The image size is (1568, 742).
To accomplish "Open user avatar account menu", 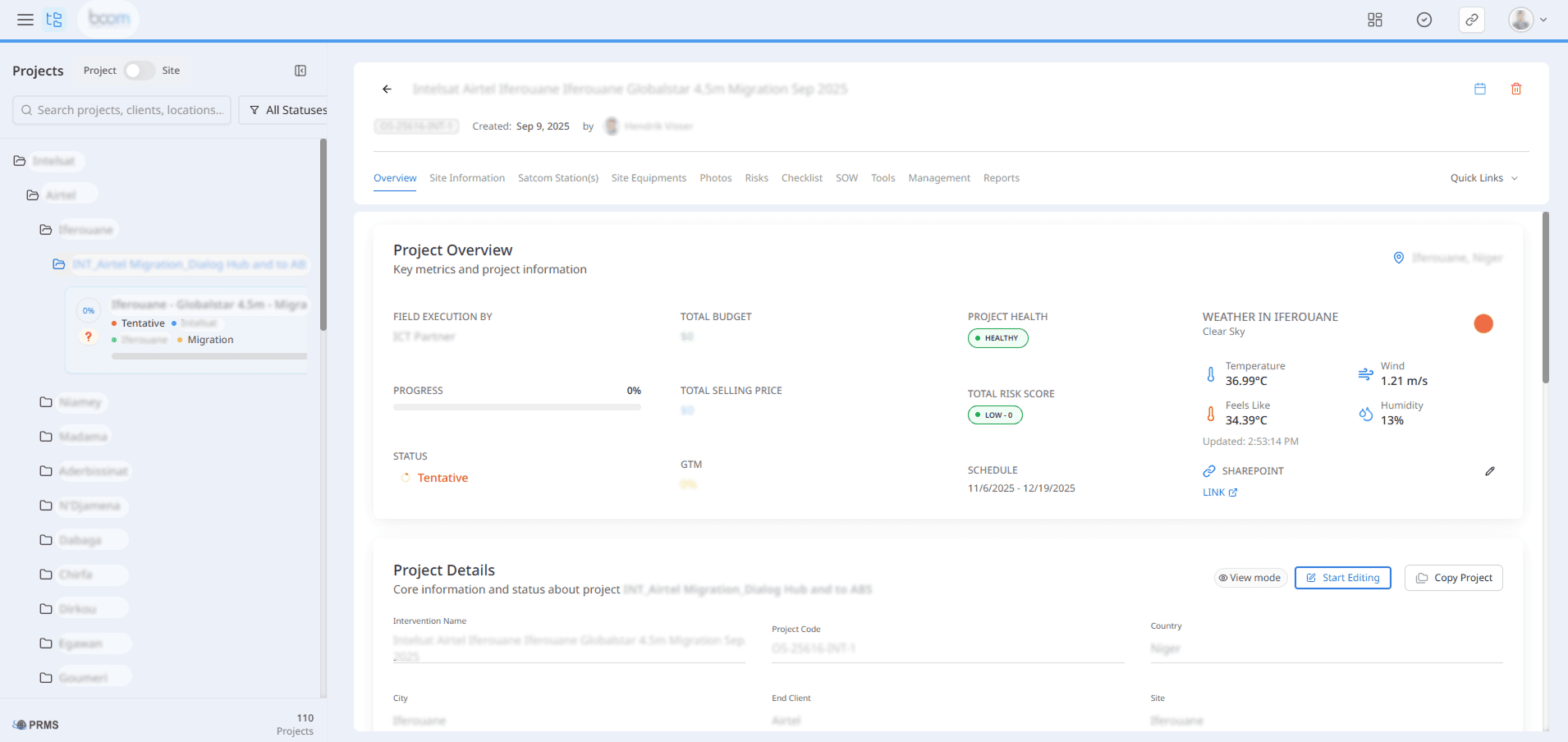I will pos(1527,20).
